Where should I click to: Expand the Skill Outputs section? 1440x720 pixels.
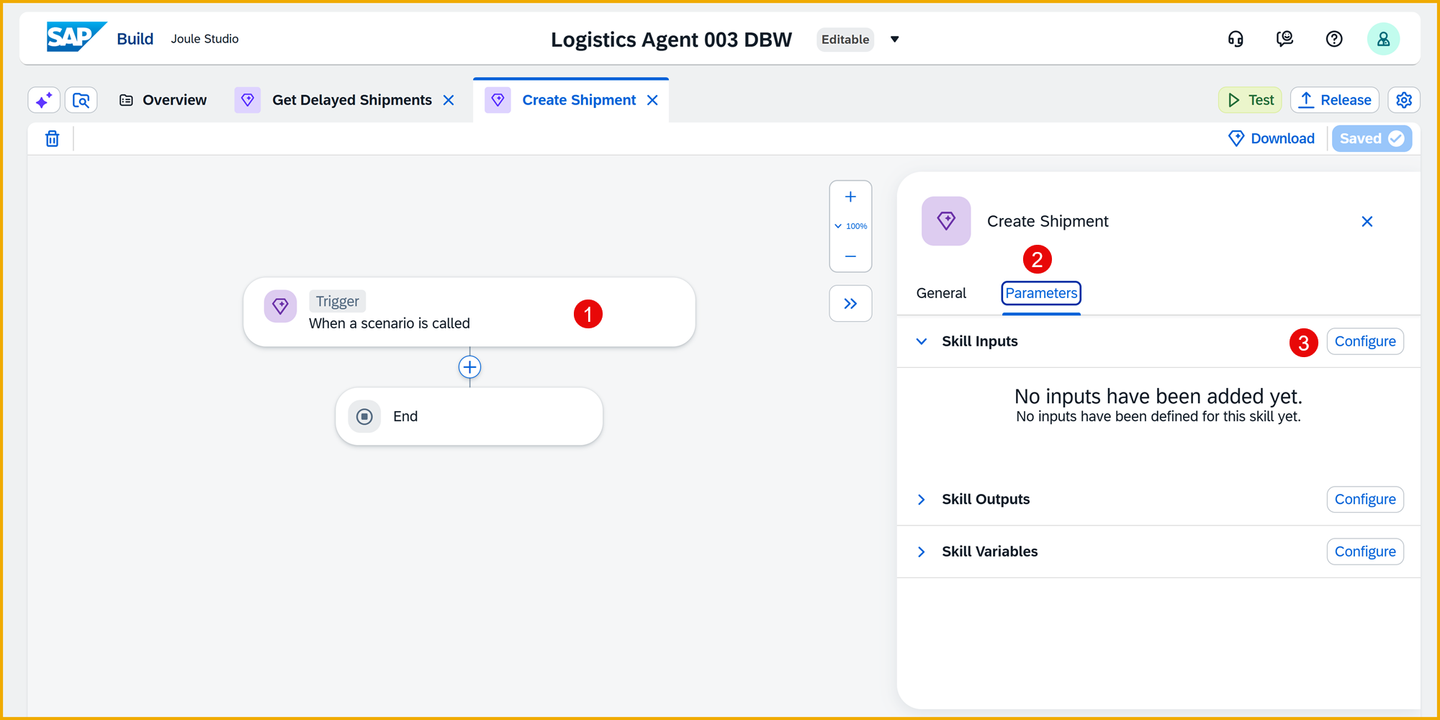921,499
